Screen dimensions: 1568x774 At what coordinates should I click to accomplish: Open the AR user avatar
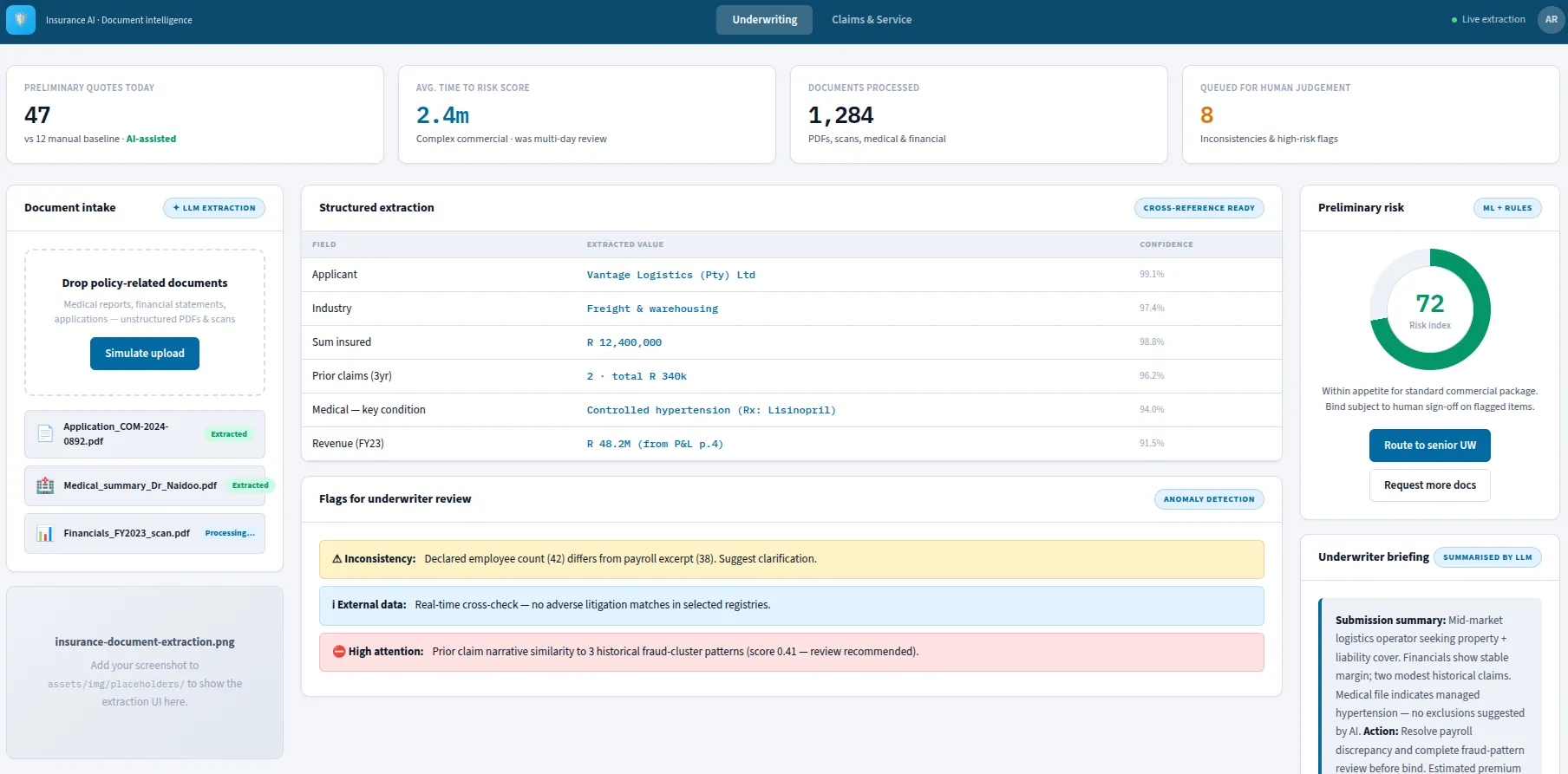(1551, 20)
